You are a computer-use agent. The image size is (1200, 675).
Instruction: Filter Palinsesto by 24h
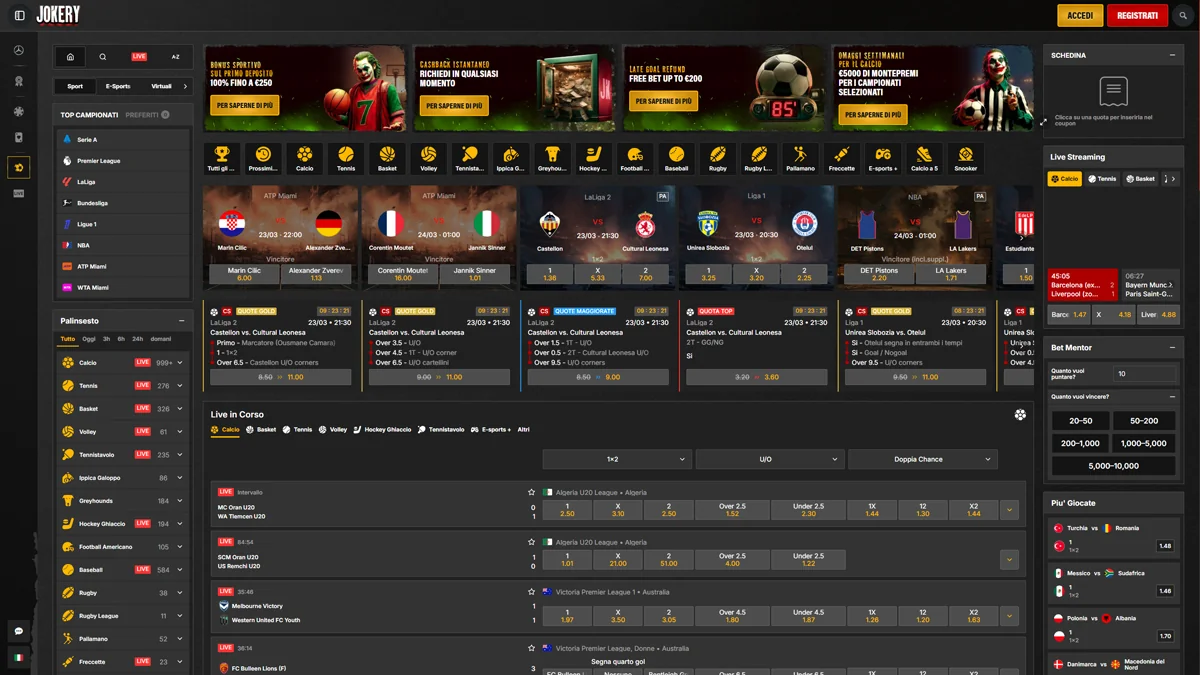(x=138, y=339)
